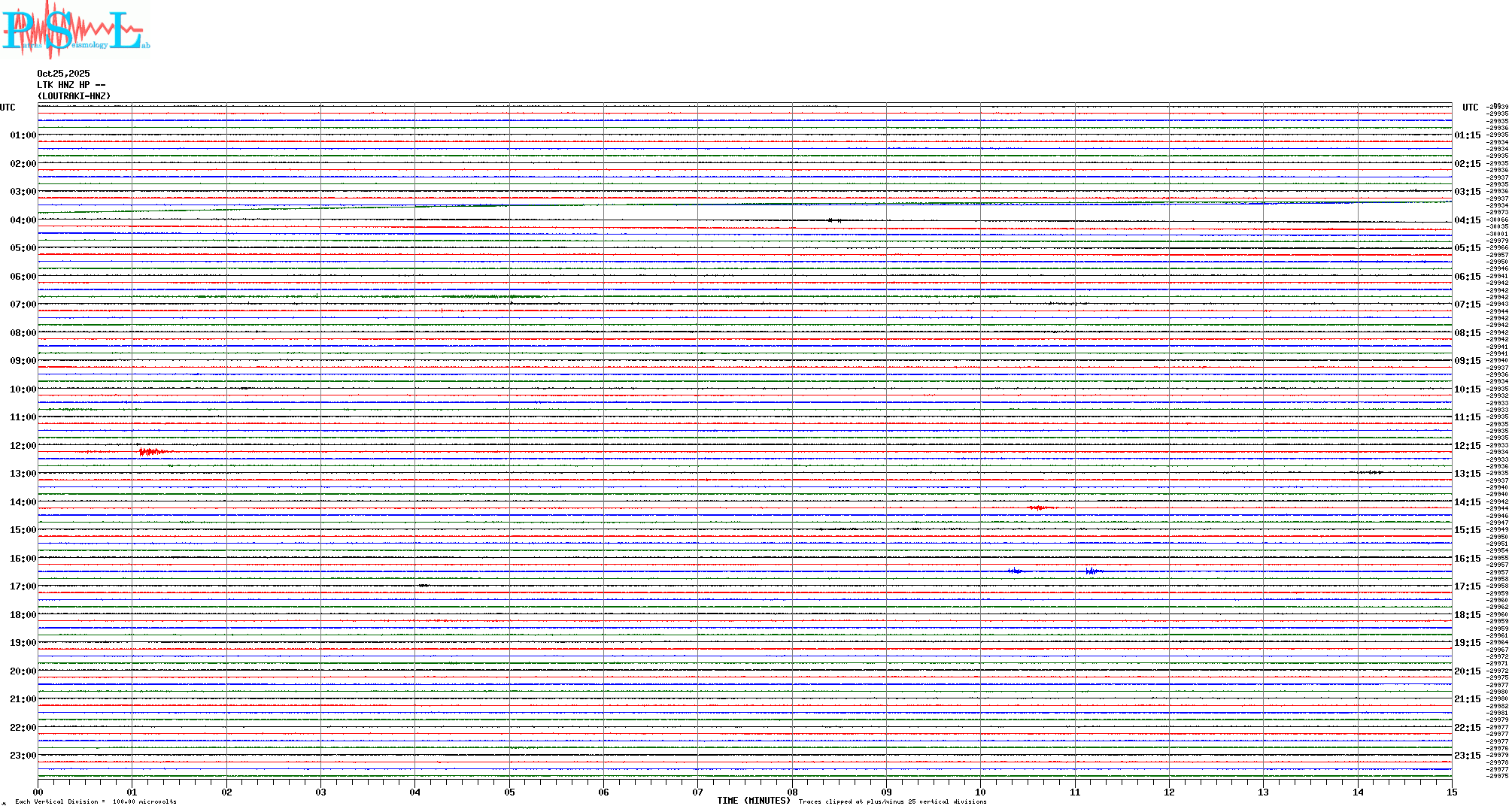The width and height of the screenshot is (1512, 812).
Task: Click the right UTC axis label
Action: click(x=1470, y=108)
